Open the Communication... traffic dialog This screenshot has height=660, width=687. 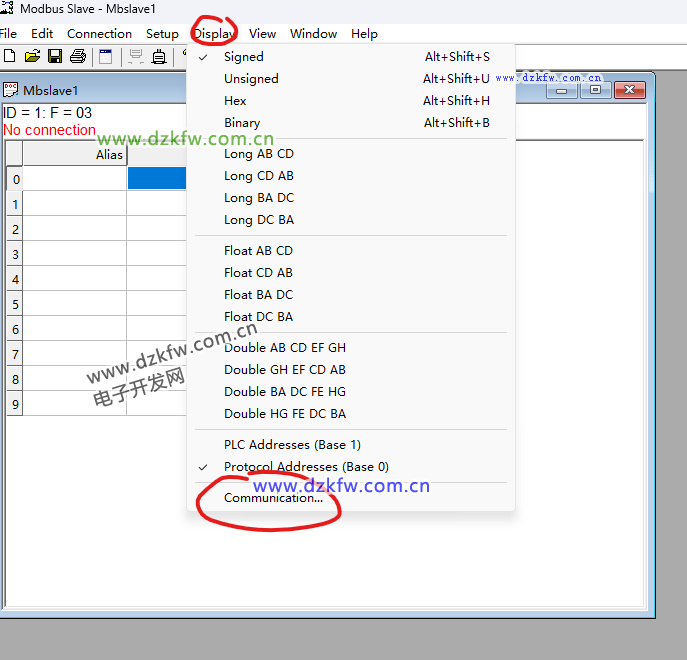pos(351,498)
